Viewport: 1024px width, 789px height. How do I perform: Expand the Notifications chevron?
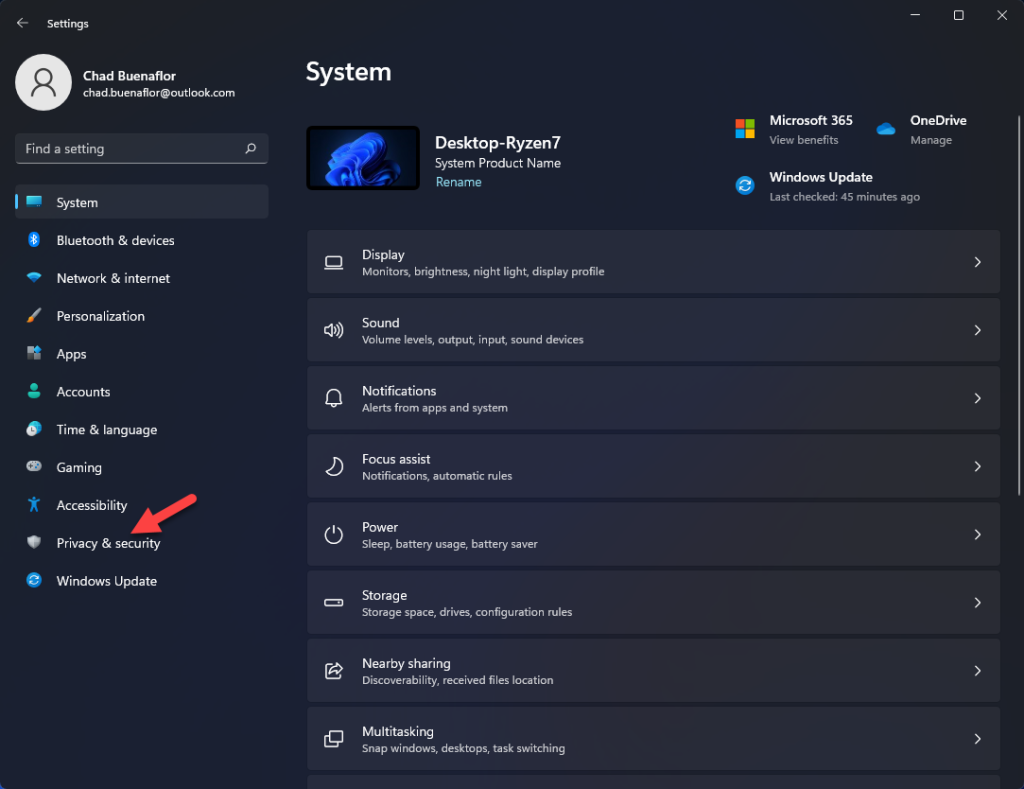coord(978,398)
